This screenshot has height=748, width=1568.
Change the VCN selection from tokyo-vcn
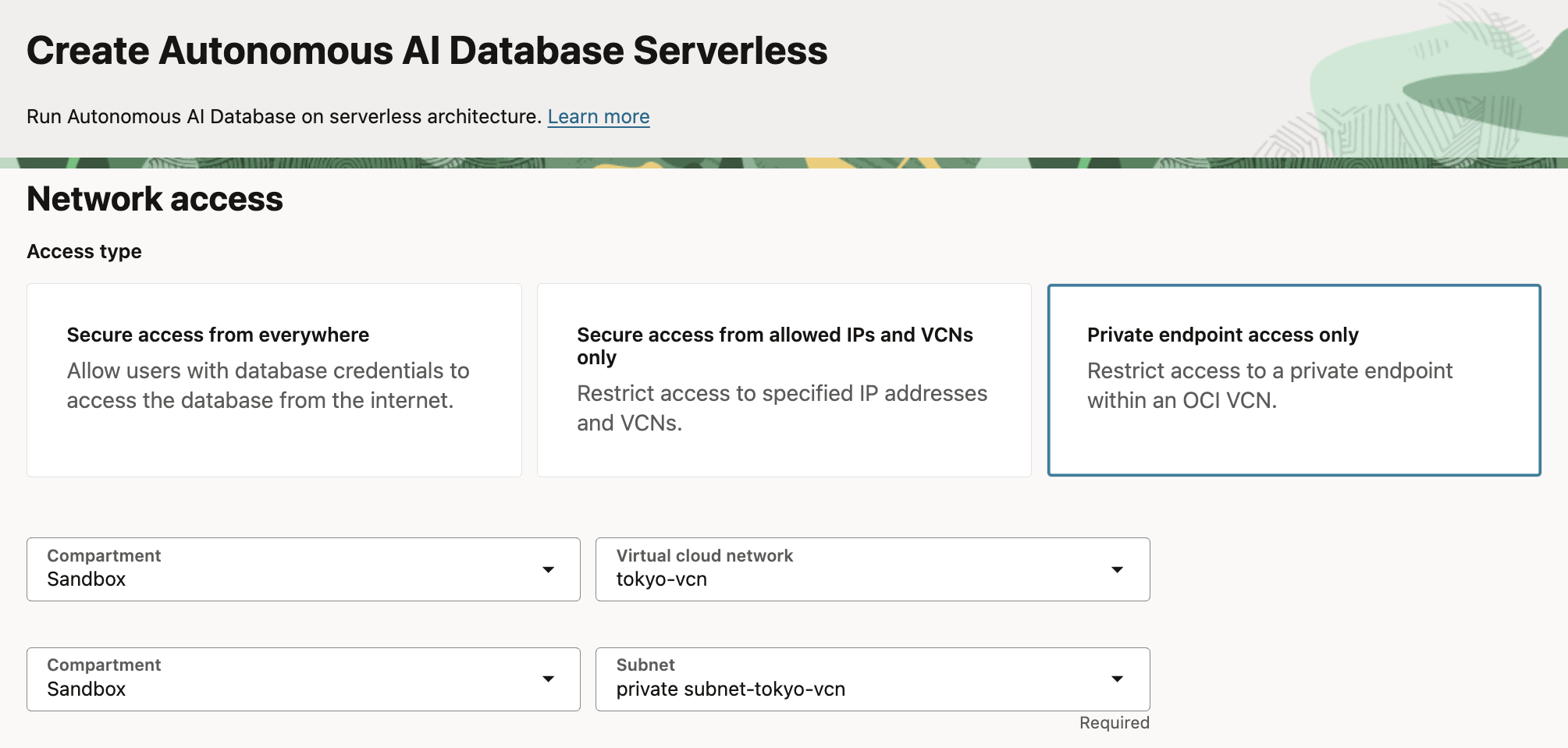(x=872, y=569)
